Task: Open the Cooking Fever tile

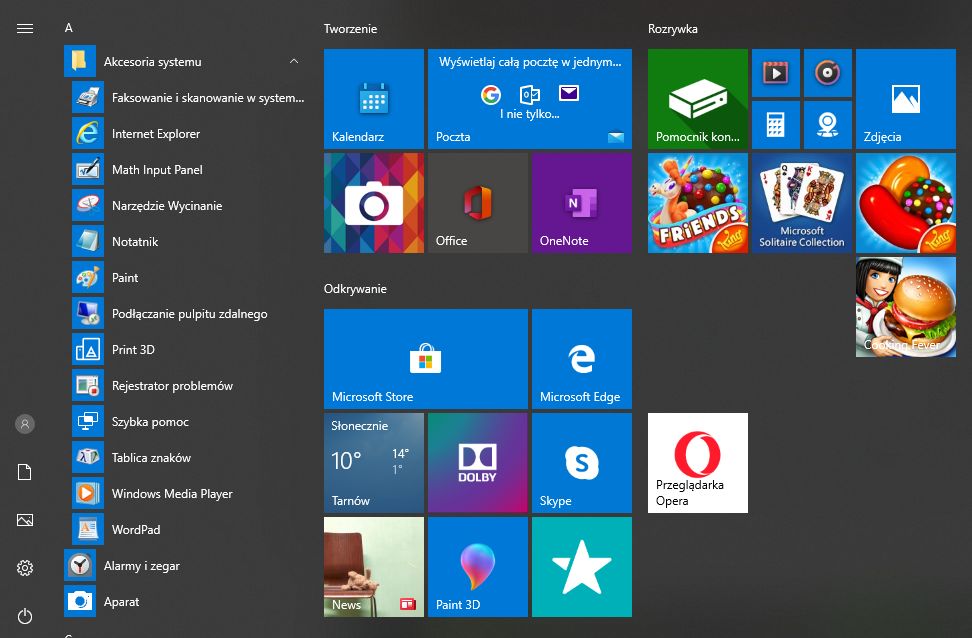Action: 906,307
